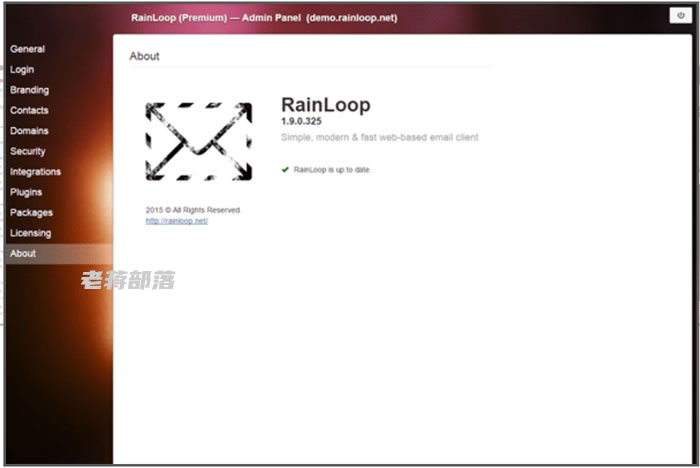Screen dimensions: 700x468
Task: Follow the http://rainloop.net/ link
Action: click(177, 221)
